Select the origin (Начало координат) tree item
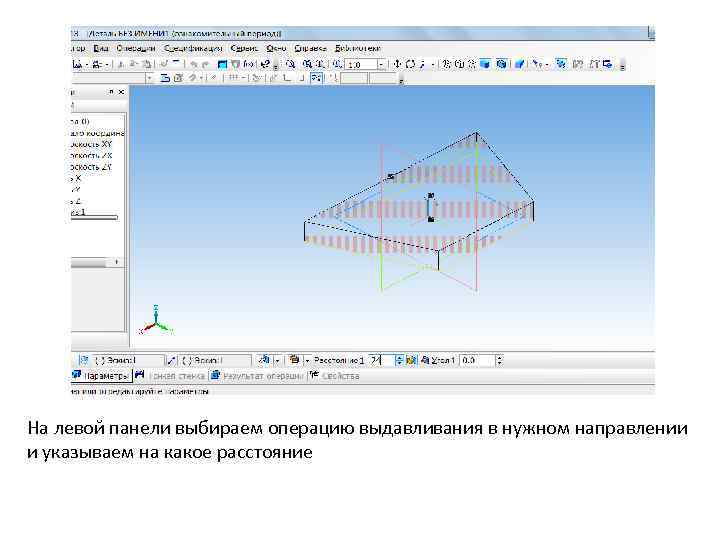 click(97, 133)
